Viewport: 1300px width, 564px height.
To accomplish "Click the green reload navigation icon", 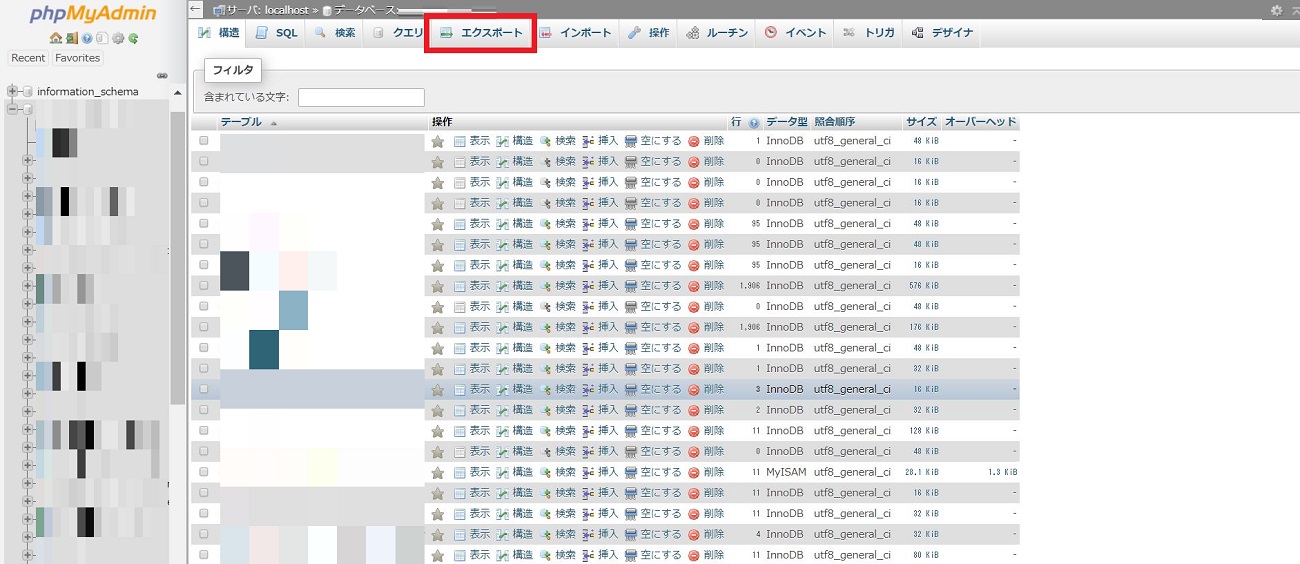I will click(x=133, y=39).
